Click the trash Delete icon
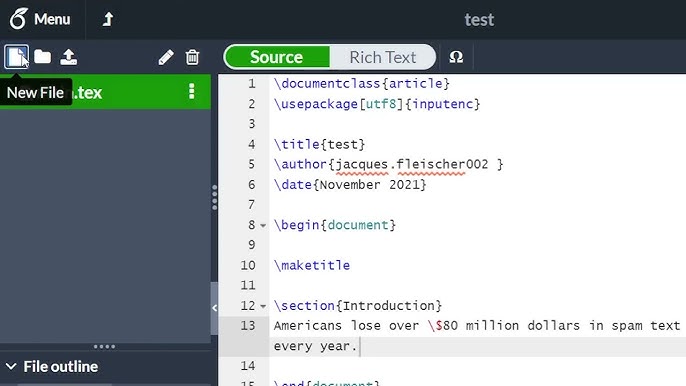This screenshot has height=386, width=686. (192, 57)
